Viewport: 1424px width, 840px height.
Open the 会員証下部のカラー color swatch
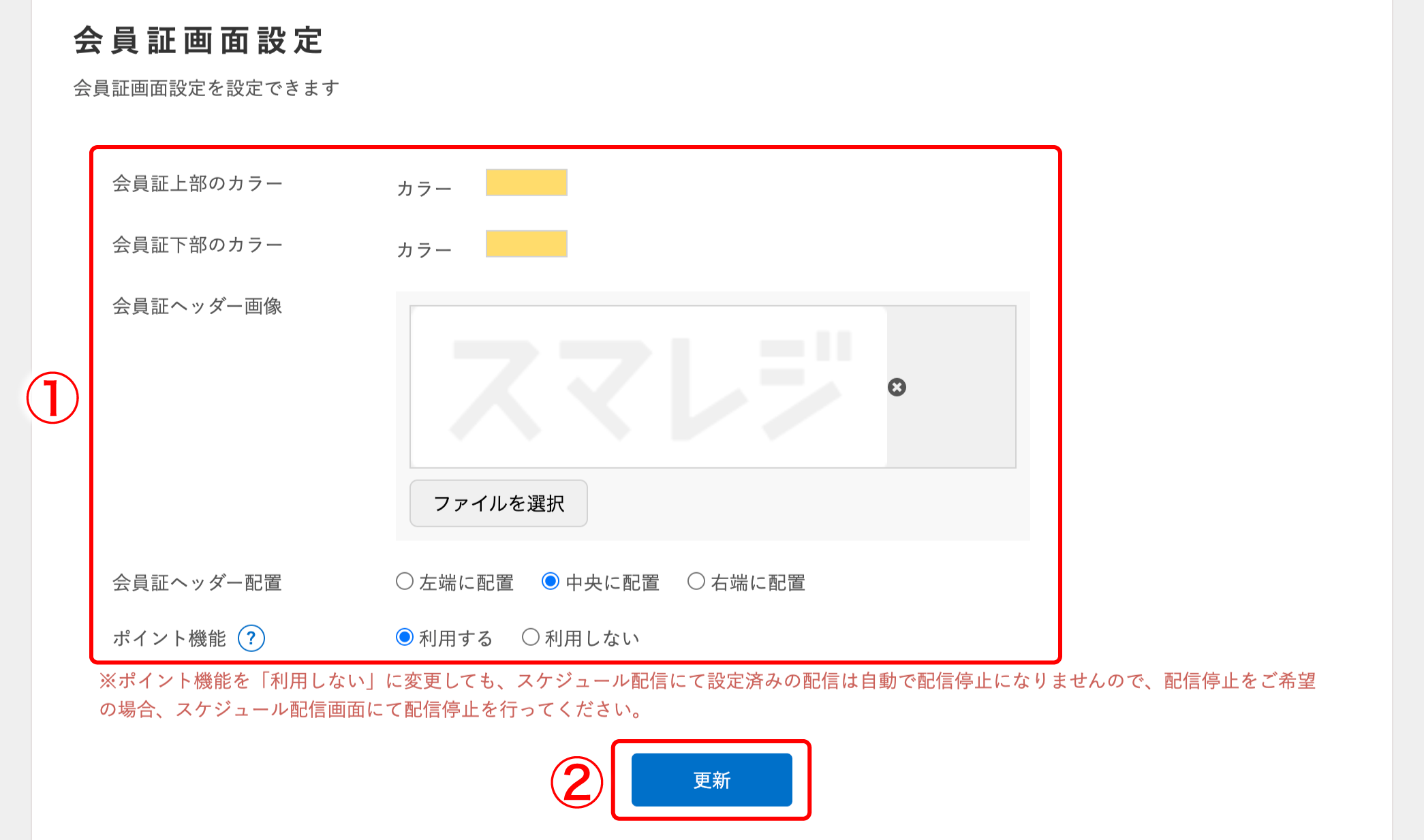[x=526, y=243]
